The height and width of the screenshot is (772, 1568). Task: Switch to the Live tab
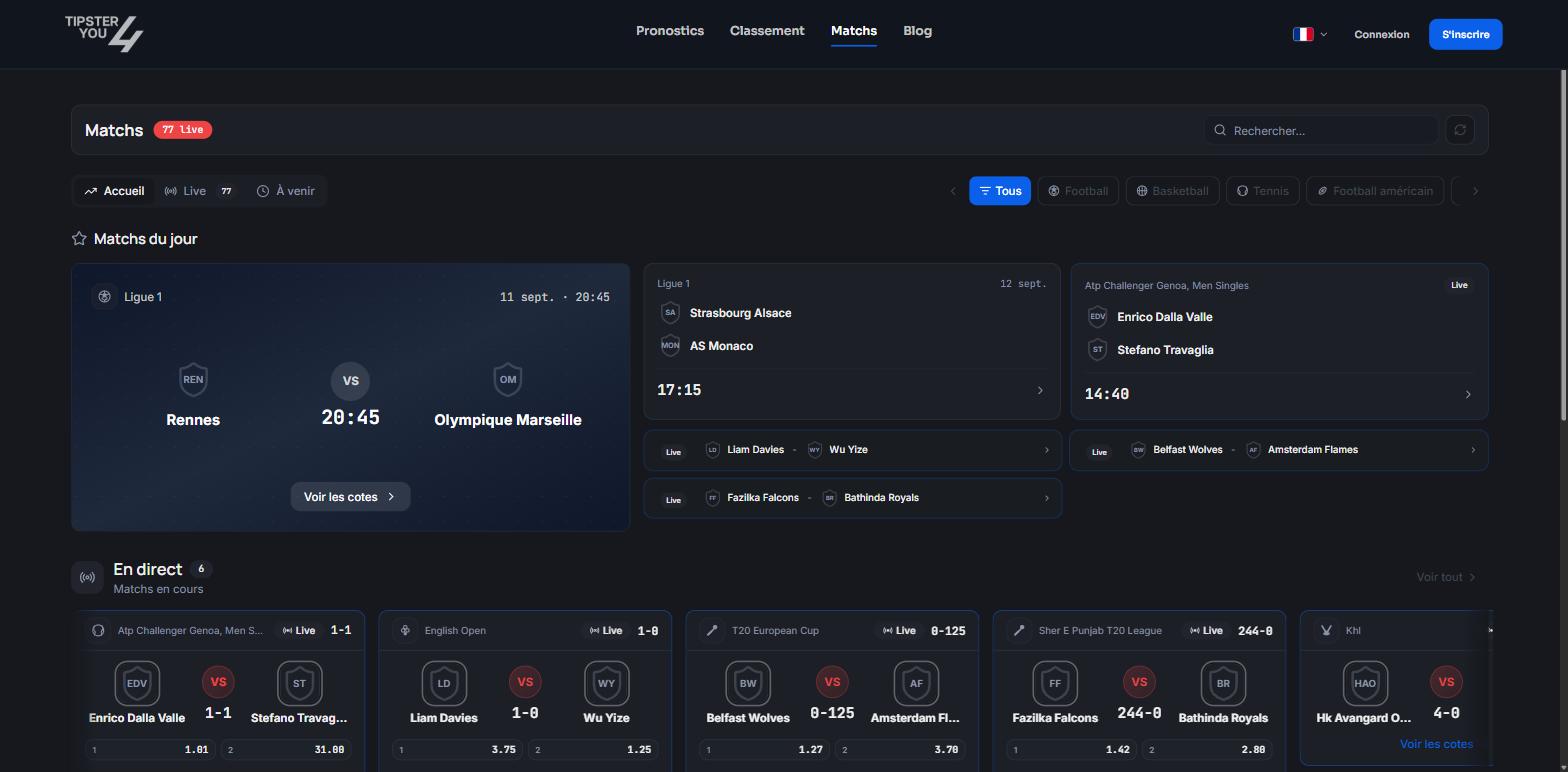199,191
